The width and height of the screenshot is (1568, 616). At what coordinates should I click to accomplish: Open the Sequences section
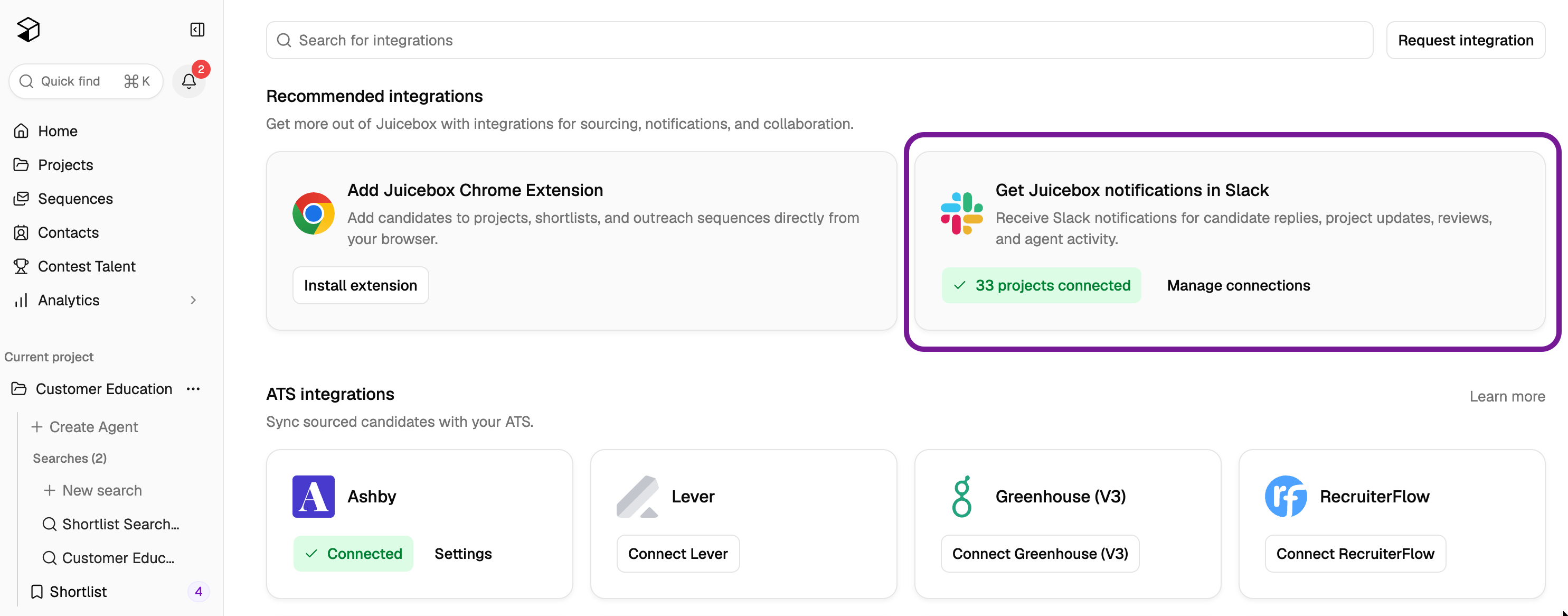pyautogui.click(x=75, y=199)
